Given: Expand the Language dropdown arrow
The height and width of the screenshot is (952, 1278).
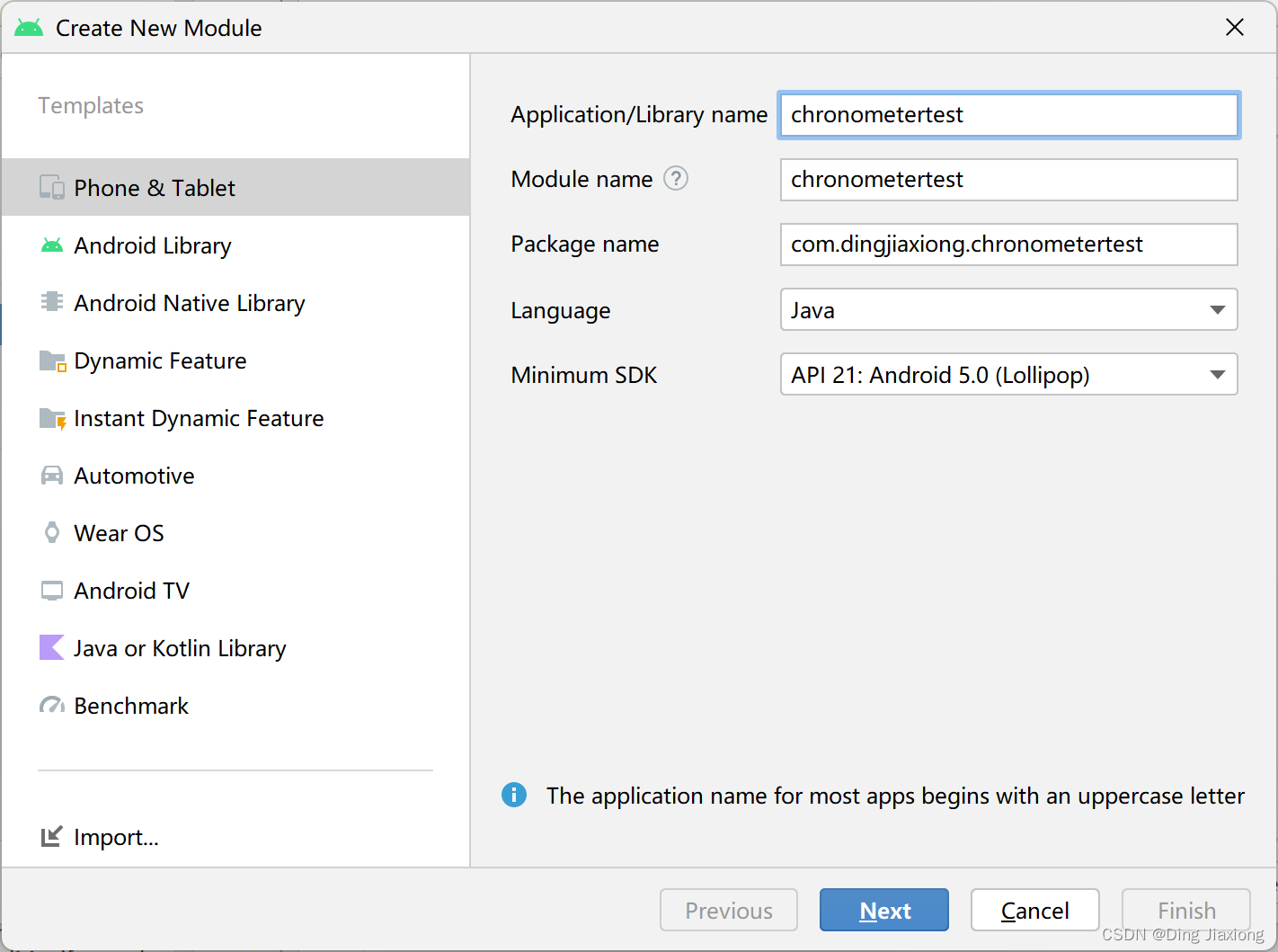Looking at the screenshot, I should [1217, 310].
